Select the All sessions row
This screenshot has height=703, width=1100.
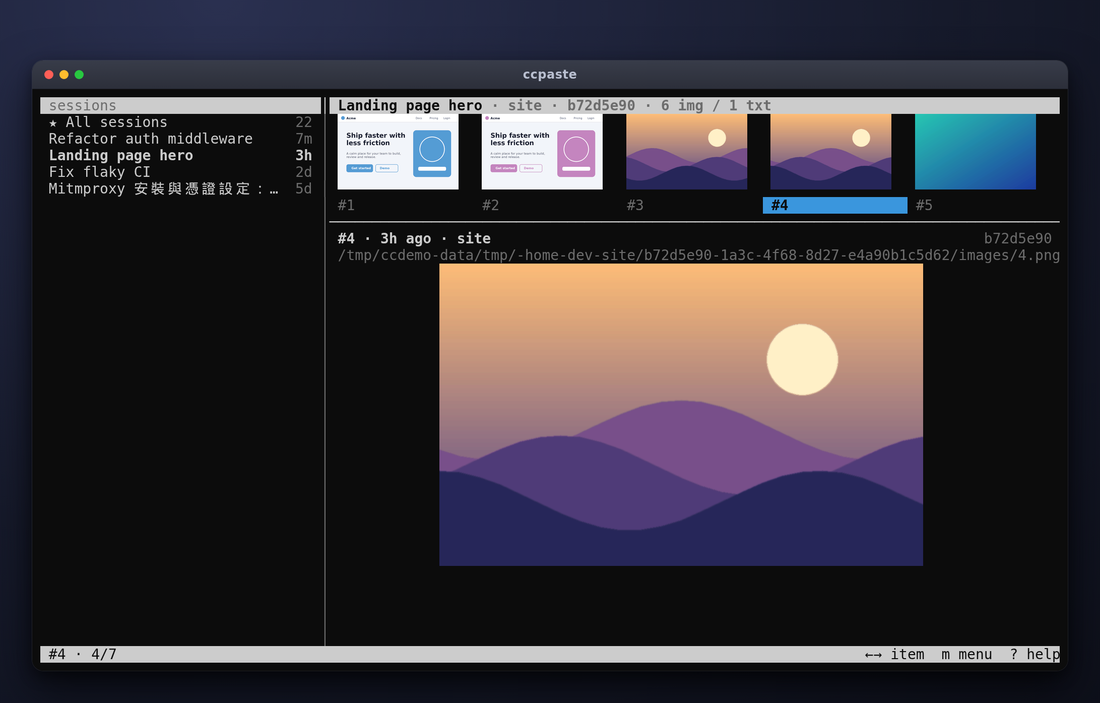coord(180,122)
